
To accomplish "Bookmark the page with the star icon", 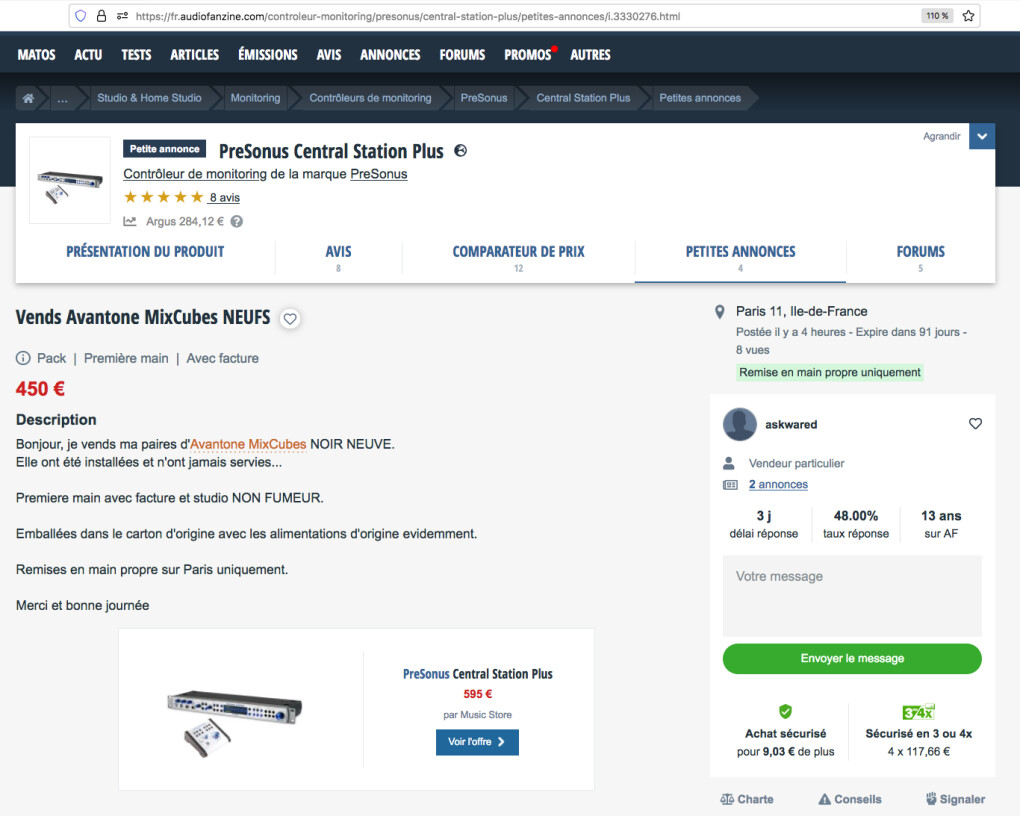I will [x=967, y=16].
